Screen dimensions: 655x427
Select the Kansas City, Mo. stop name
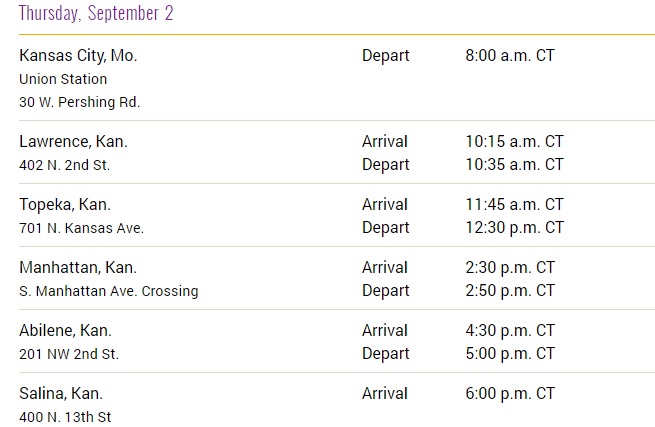(78, 56)
